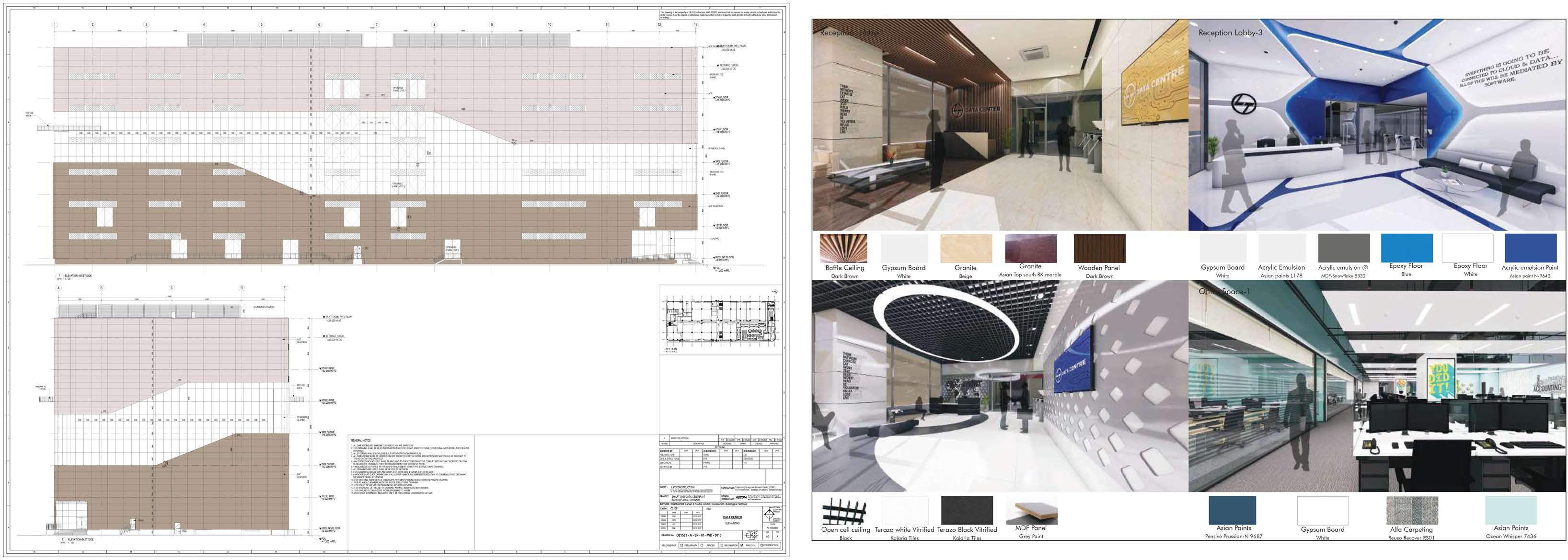Click the north arrow in key plan
Image resolution: width=1568 pixels, height=560 pixels.
click(775, 292)
